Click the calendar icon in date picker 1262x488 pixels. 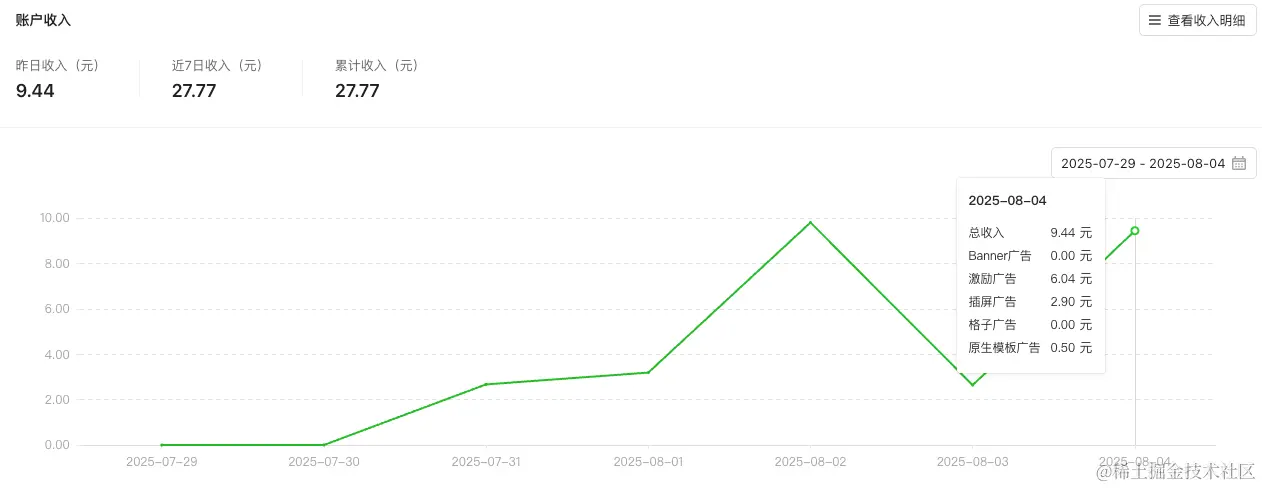tap(1239, 163)
